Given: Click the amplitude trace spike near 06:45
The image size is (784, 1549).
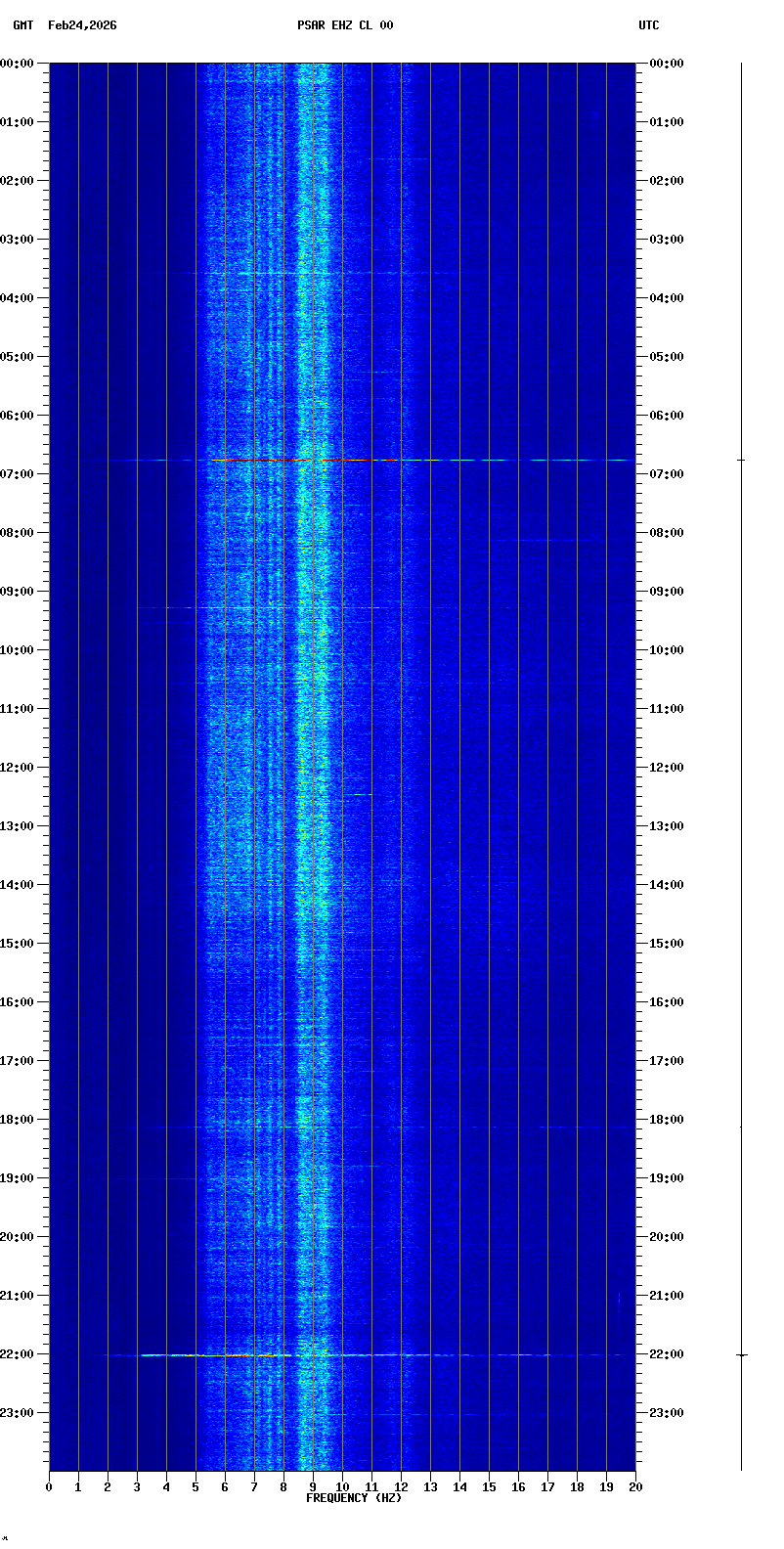Looking at the screenshot, I should click(741, 460).
